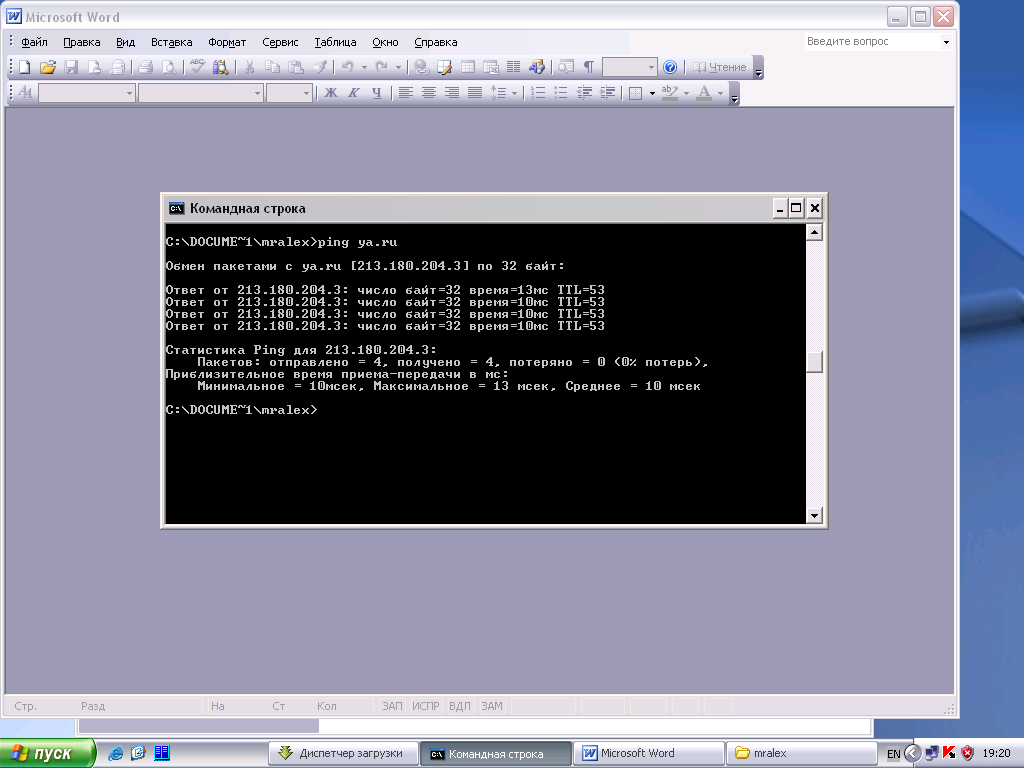Toggle bold Ж formatting
This screenshot has height=768, width=1024.
point(330,93)
